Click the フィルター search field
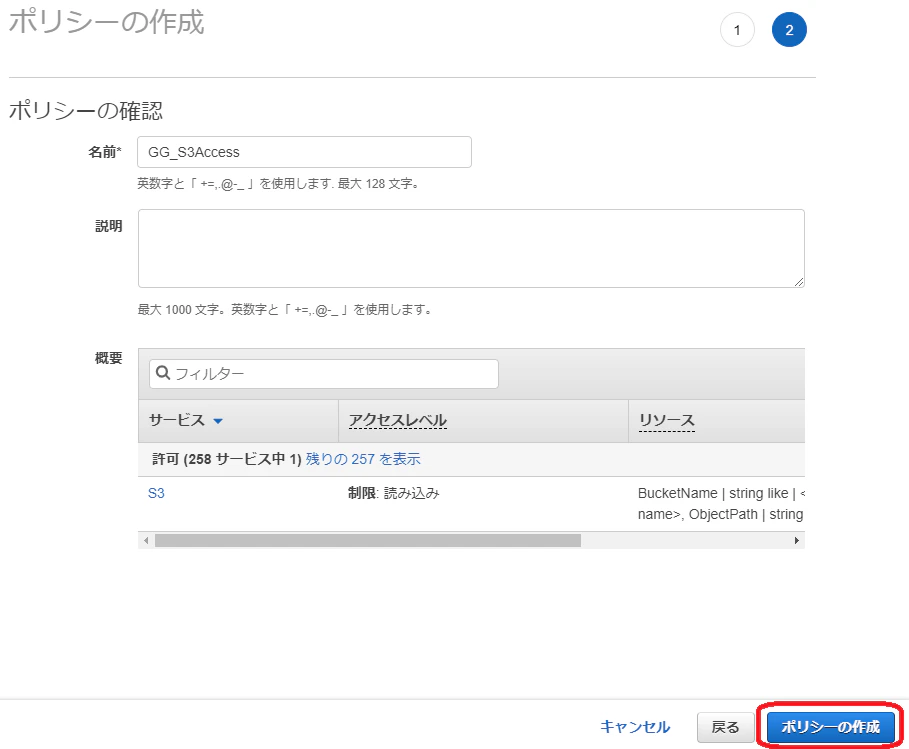This screenshot has height=749, width=909. 323,374
